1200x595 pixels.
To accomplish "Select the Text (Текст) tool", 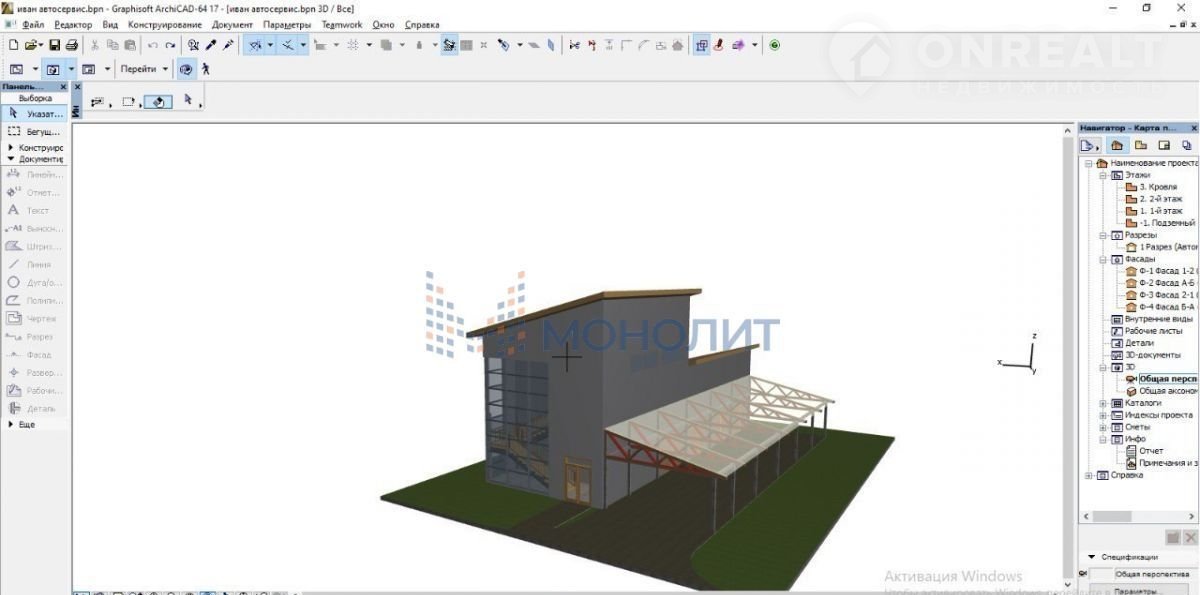I will point(36,210).
